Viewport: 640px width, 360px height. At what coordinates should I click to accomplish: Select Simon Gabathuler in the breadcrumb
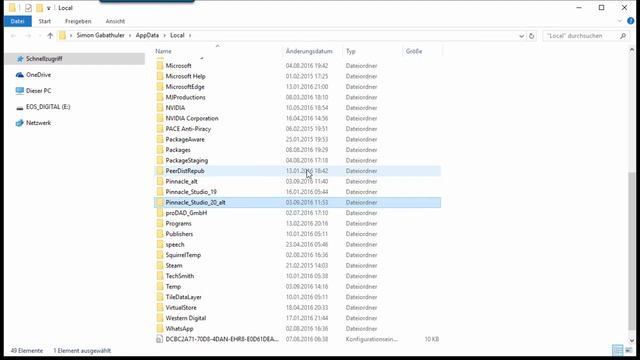pos(100,36)
